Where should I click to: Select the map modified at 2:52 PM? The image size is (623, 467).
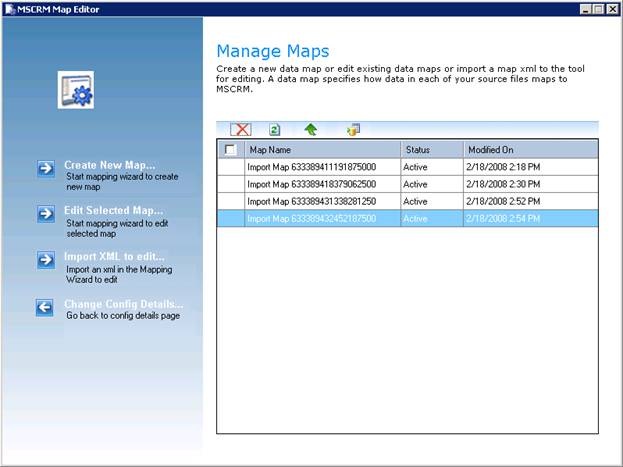pos(311,201)
